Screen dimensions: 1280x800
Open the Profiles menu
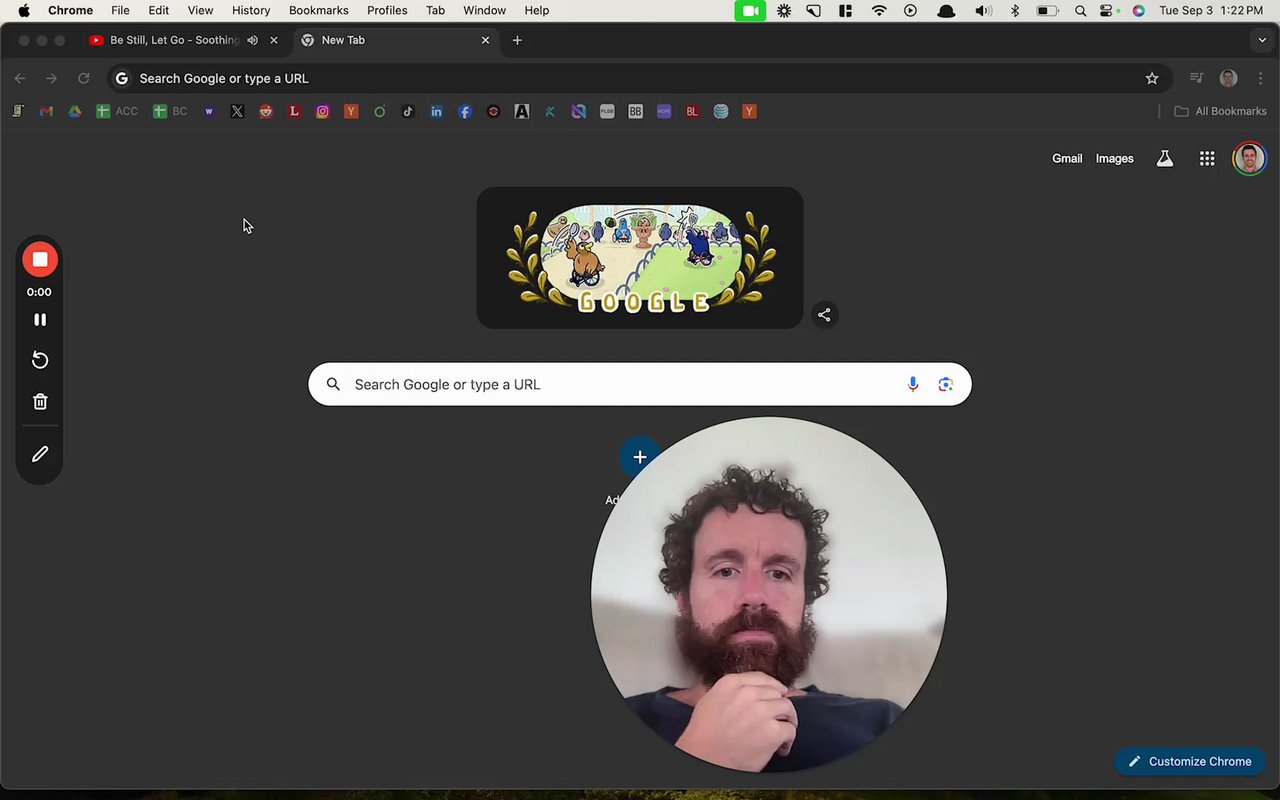coord(387,10)
